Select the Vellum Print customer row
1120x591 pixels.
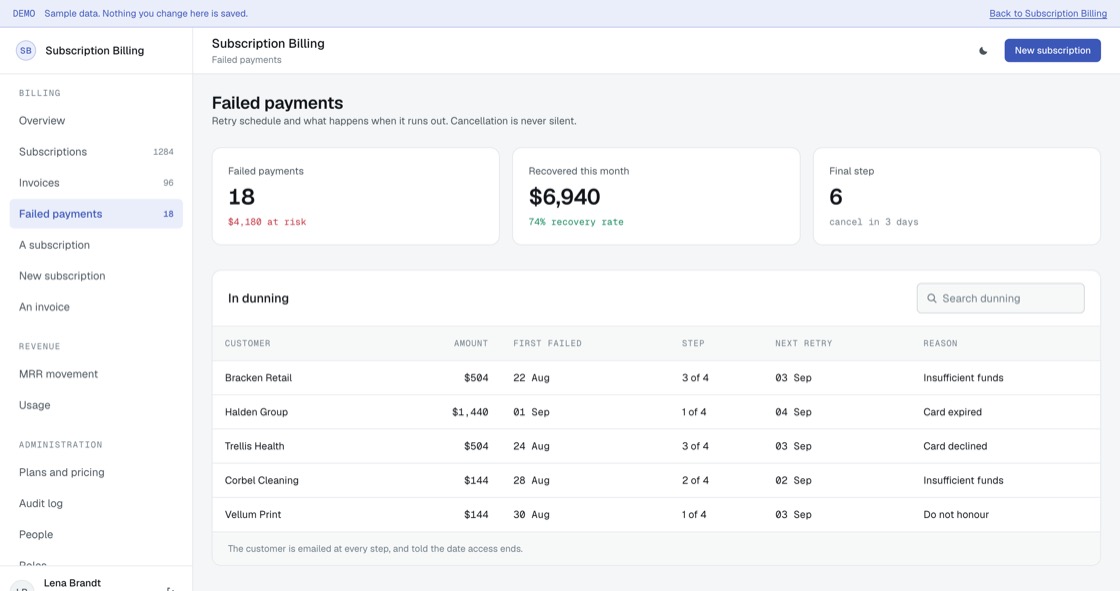(656, 515)
